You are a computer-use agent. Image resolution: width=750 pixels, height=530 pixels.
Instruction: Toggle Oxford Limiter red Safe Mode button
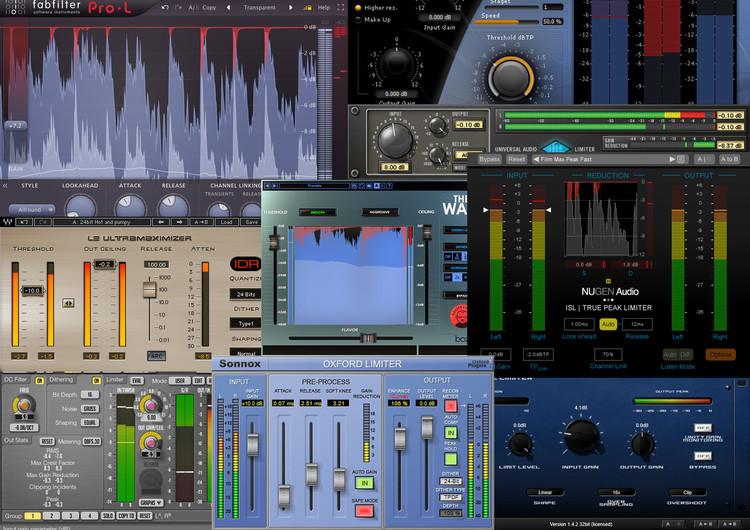[364, 511]
